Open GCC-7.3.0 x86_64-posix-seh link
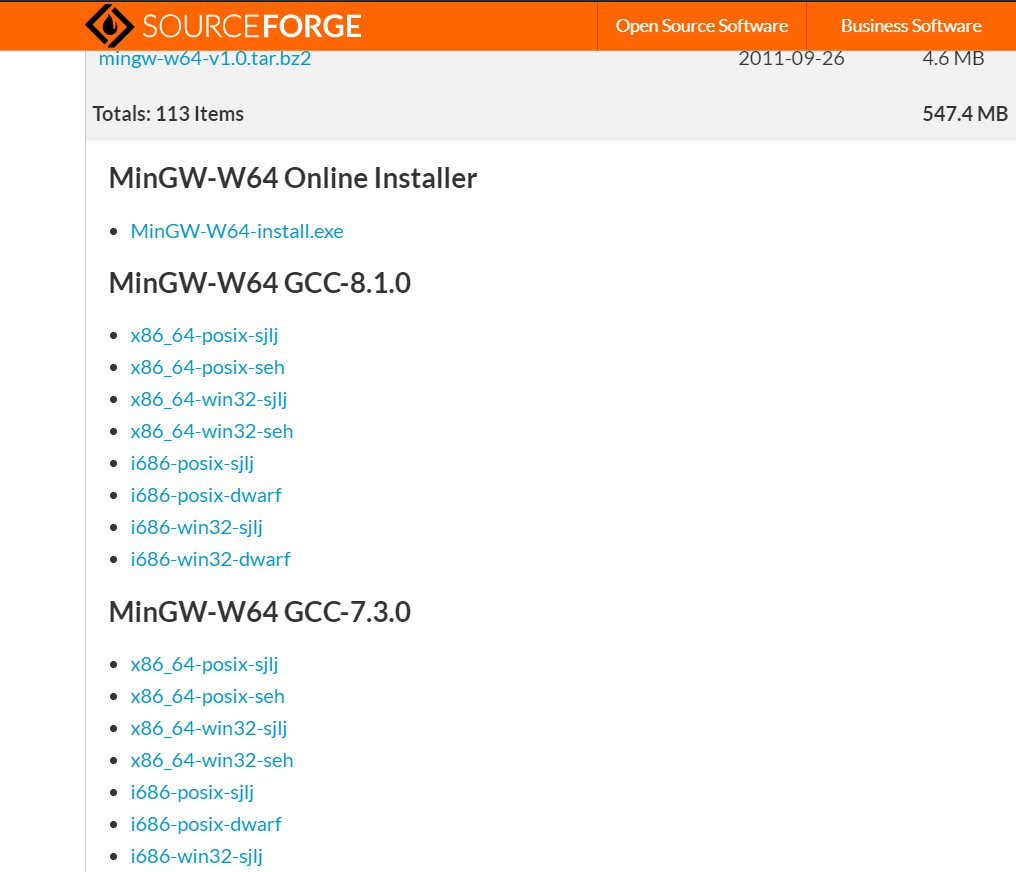This screenshot has width=1016, height=872. pos(207,696)
